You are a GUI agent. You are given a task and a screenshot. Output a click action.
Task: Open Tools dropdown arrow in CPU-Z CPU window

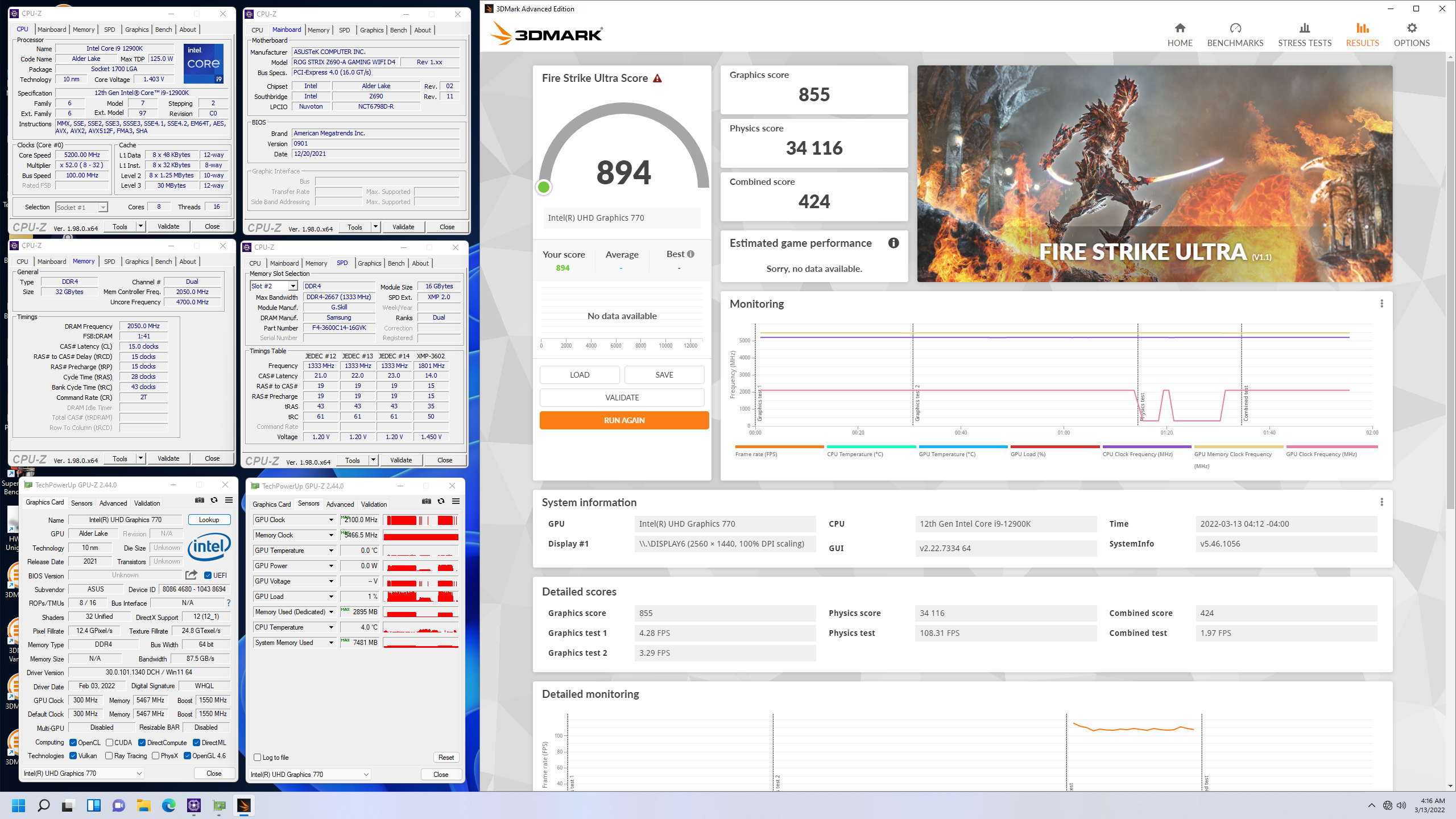[x=140, y=226]
